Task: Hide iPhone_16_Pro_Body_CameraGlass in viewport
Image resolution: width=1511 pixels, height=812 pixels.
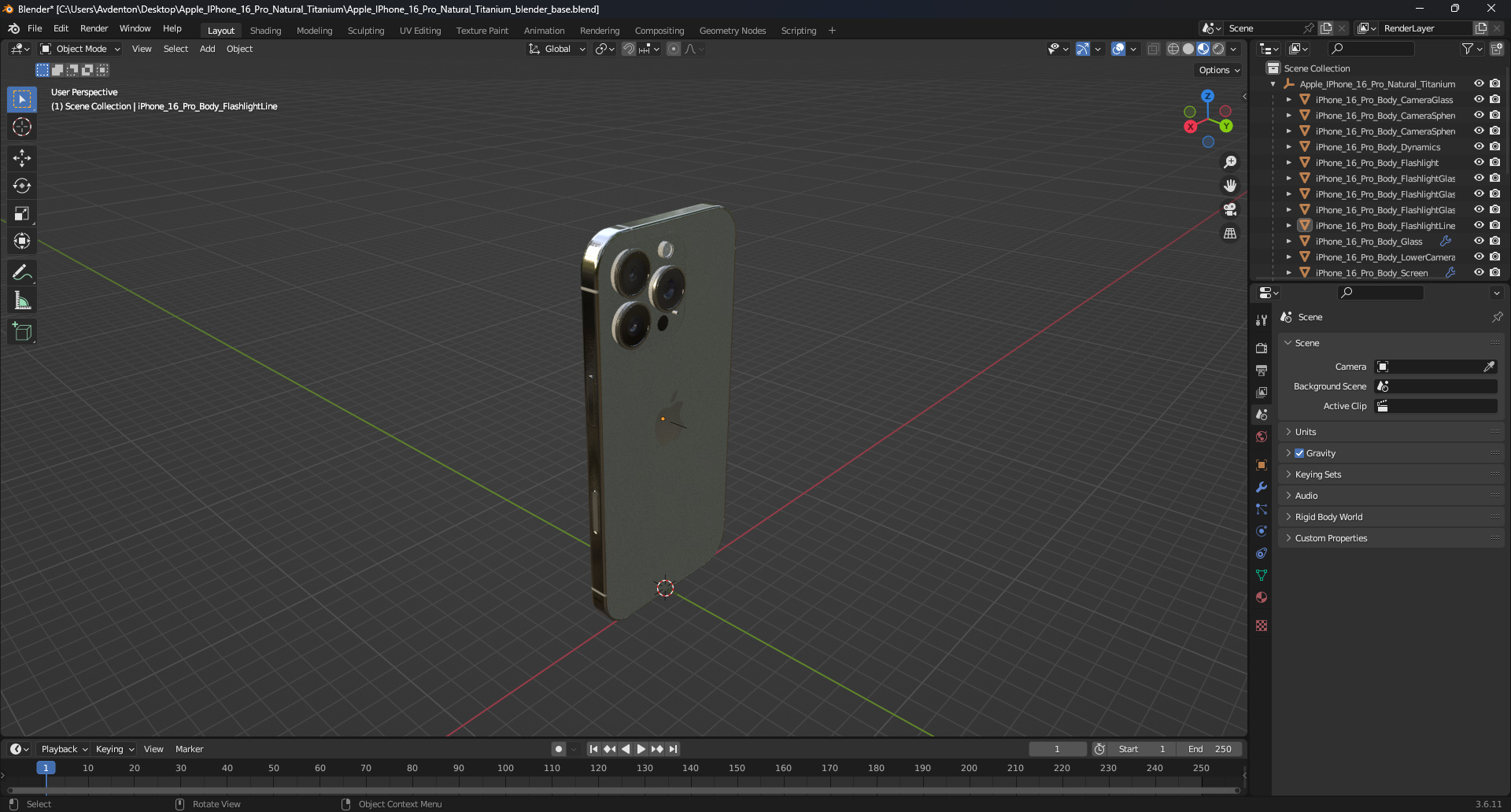Action: pos(1479,100)
